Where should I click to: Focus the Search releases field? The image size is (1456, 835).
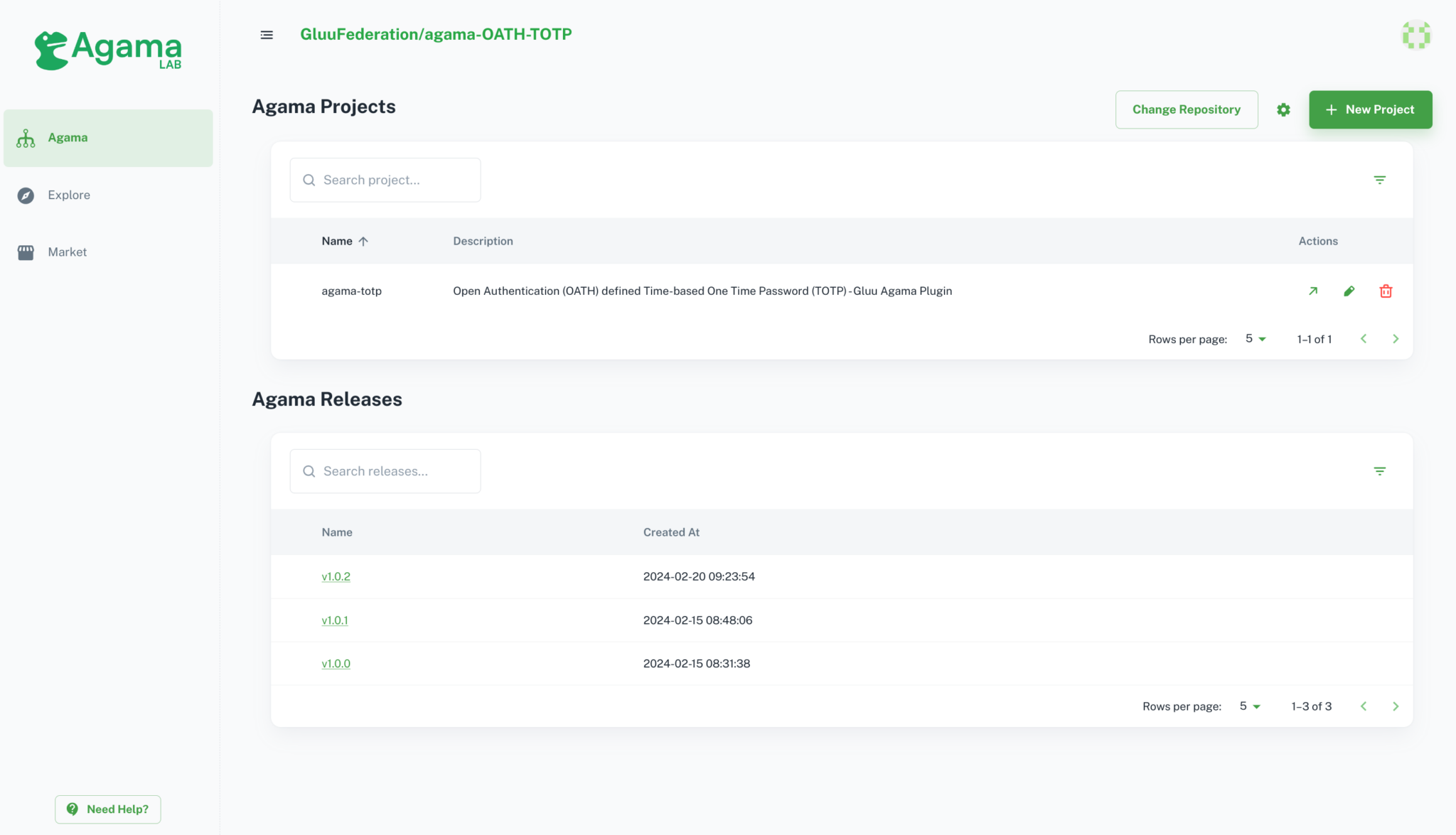(x=385, y=471)
